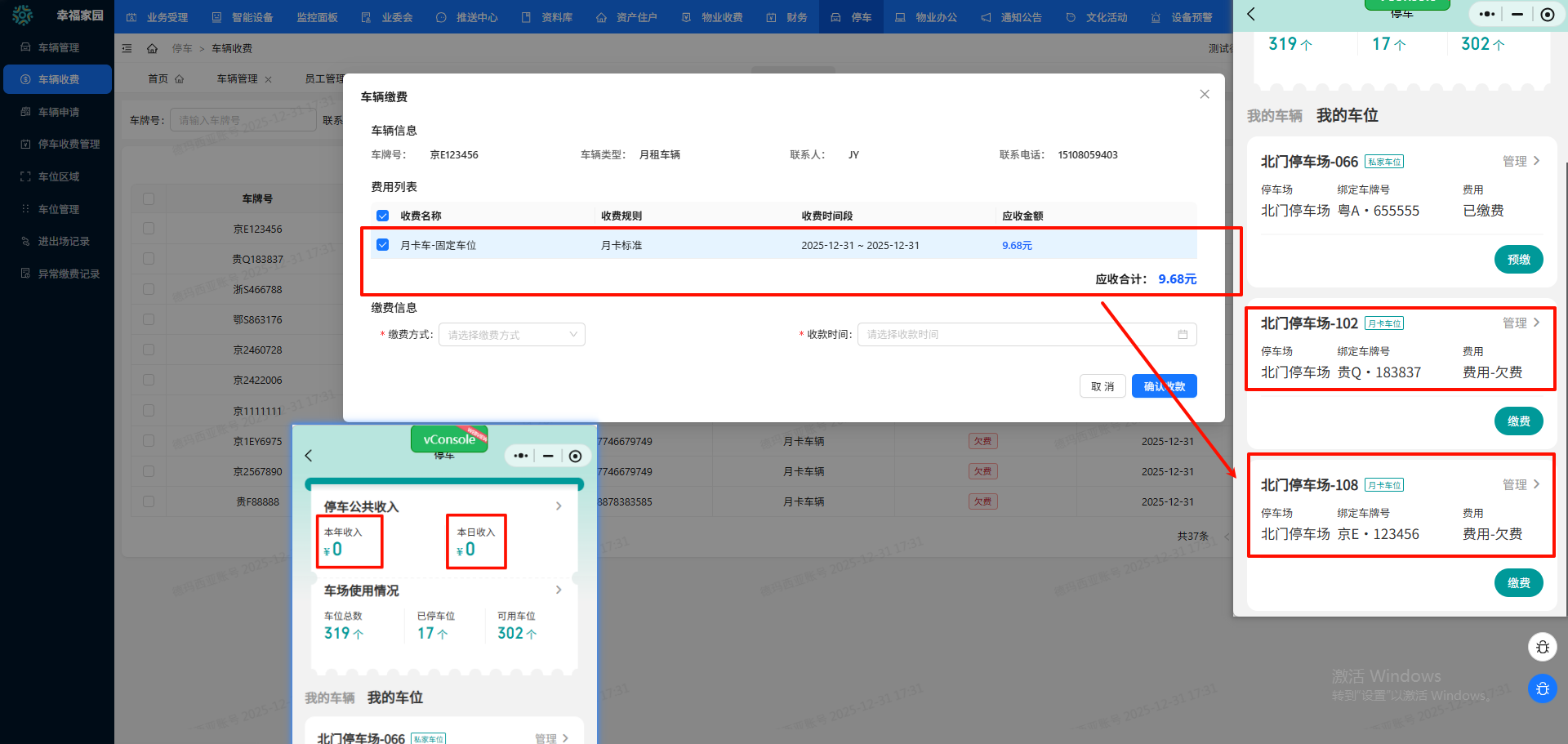
Task: Click the 车牌号 search input field
Action: coord(243,120)
